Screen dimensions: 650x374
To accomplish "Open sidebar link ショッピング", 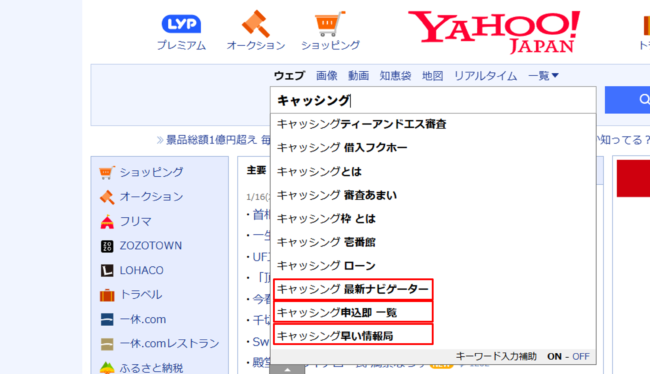I will (x=151, y=172).
